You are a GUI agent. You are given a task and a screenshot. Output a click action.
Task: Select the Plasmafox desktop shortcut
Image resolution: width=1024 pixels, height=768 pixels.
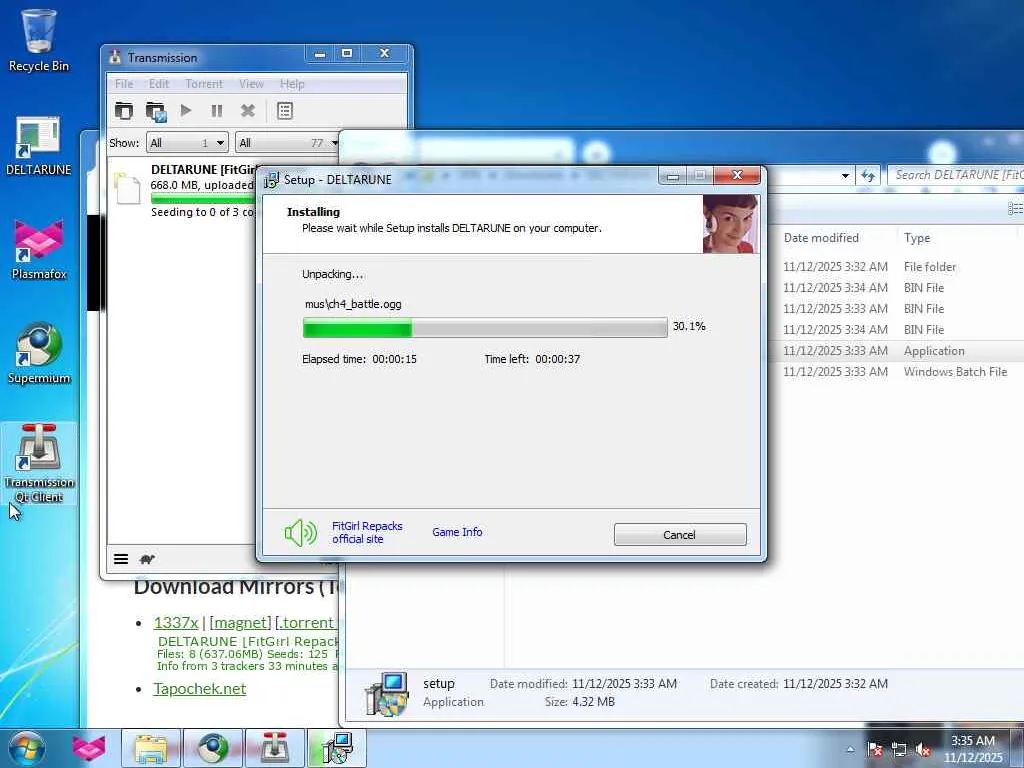coord(39,249)
